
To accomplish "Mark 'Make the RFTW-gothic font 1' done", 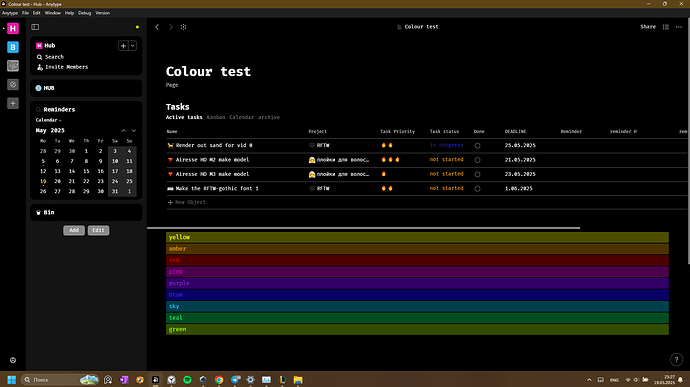I will click(x=477, y=189).
